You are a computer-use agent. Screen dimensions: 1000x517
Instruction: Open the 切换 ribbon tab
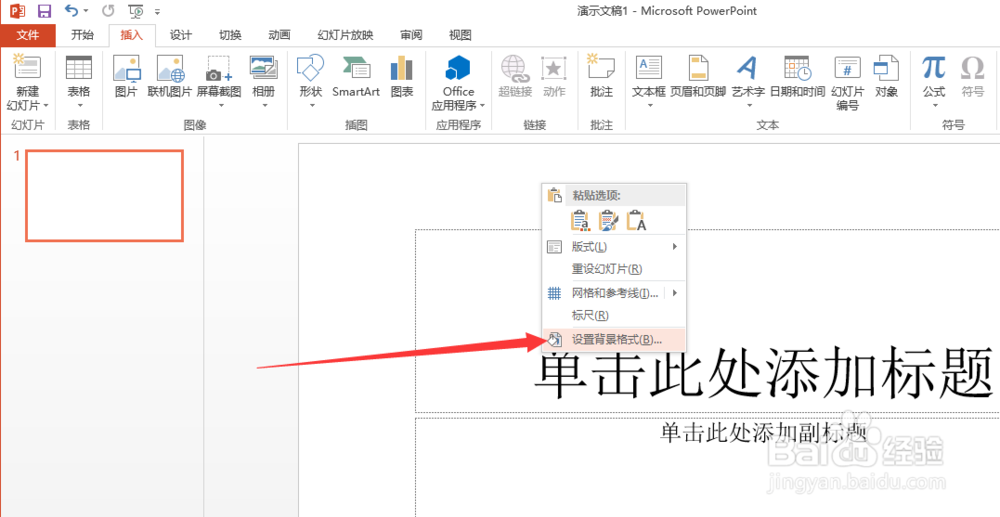[230, 35]
